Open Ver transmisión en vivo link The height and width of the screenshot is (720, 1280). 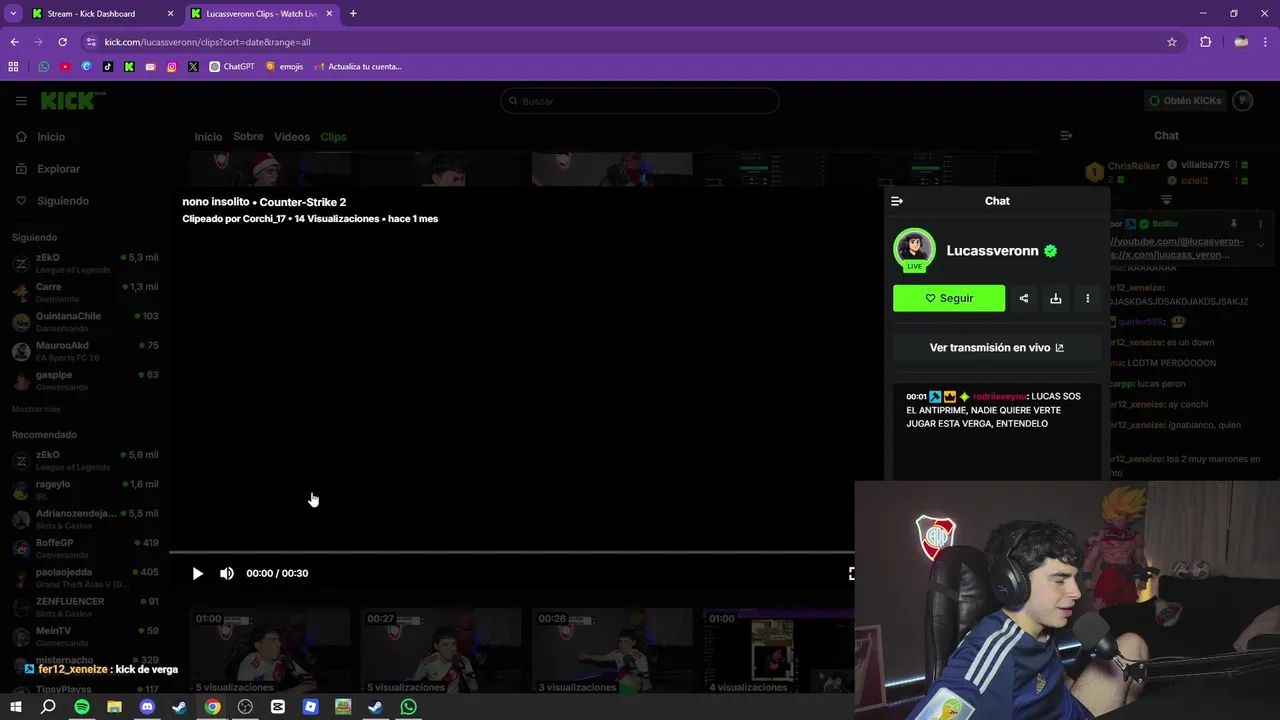997,348
